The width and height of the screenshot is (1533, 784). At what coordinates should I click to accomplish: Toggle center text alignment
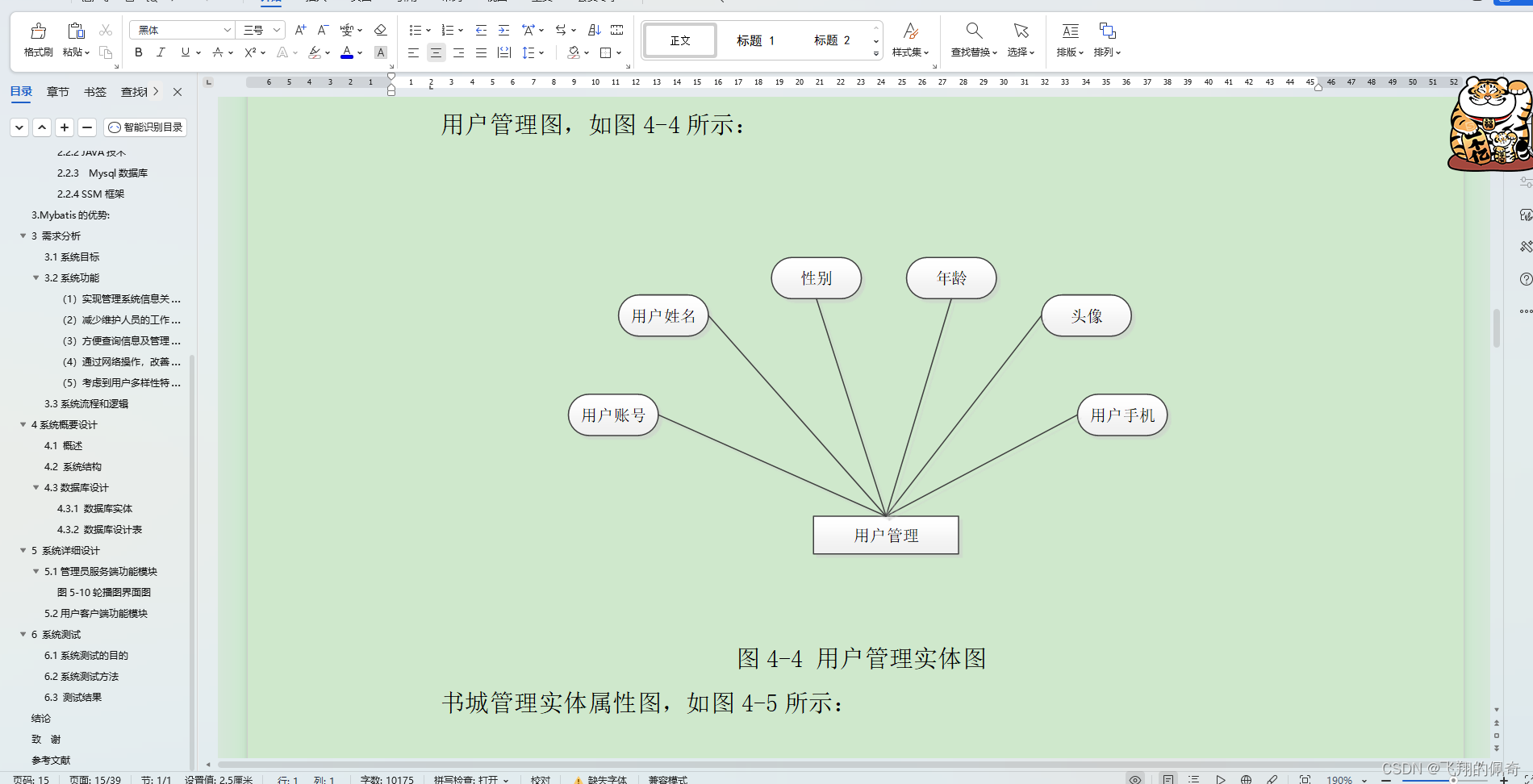(x=436, y=52)
